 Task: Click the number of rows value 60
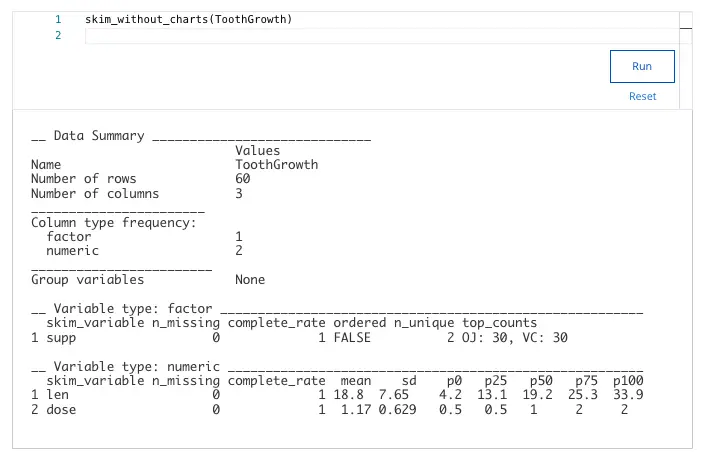242,179
